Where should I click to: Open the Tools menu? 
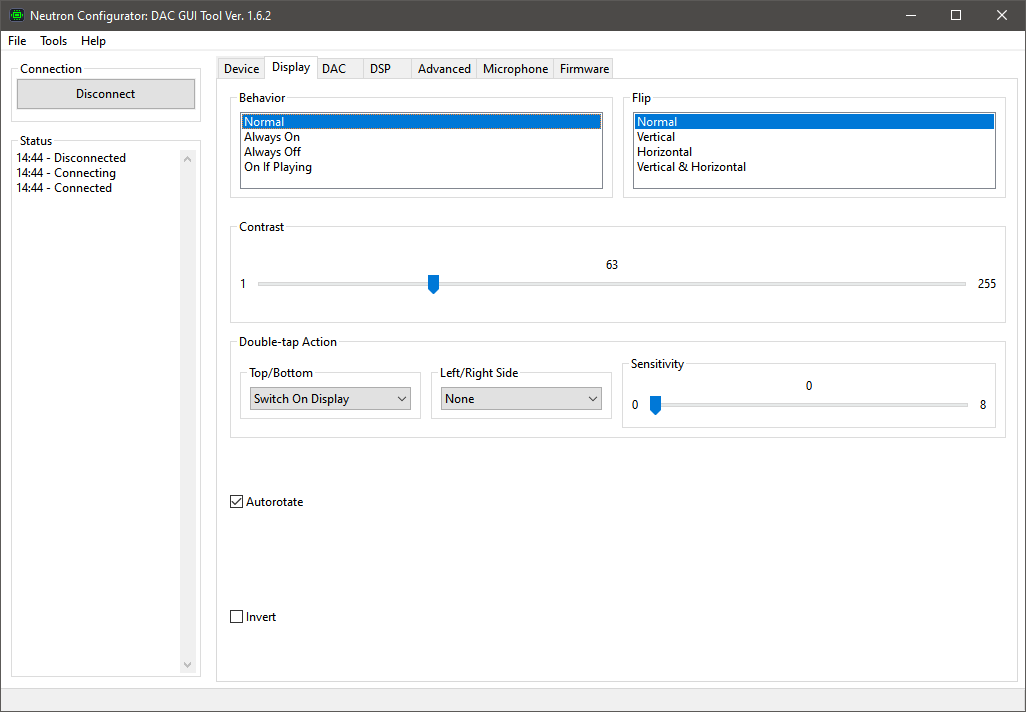tap(54, 41)
